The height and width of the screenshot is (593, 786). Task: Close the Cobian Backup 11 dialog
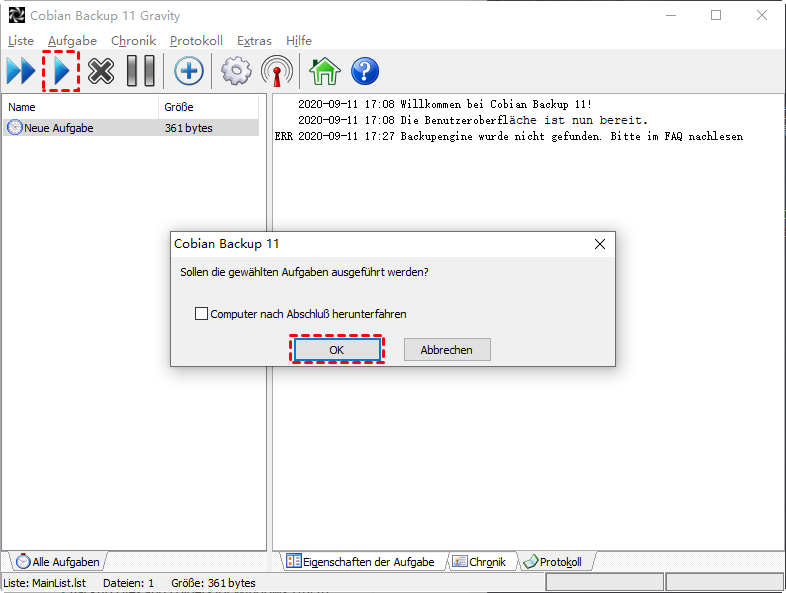coord(600,244)
